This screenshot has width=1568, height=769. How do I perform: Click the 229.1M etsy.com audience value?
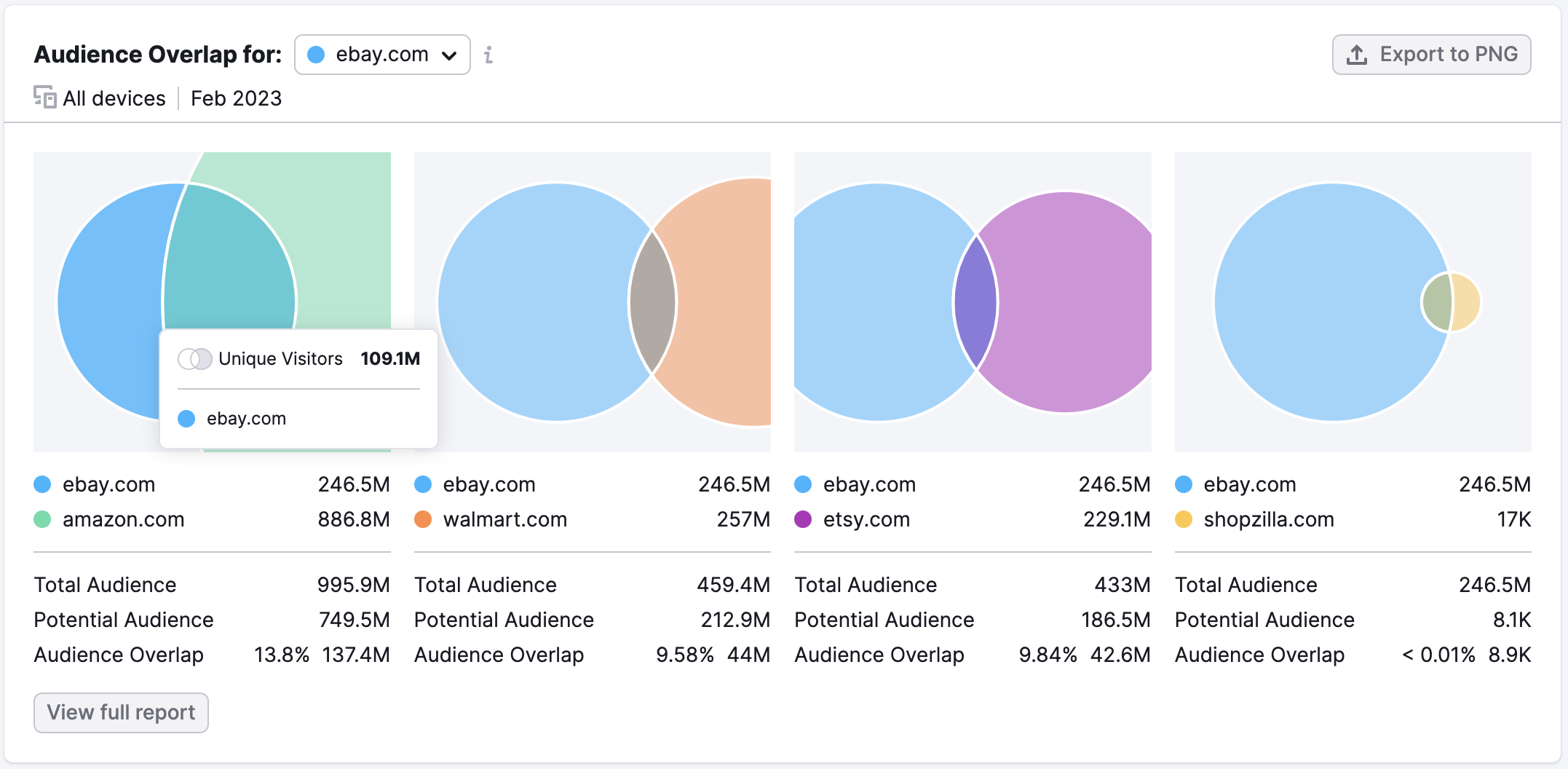[x=1117, y=519]
